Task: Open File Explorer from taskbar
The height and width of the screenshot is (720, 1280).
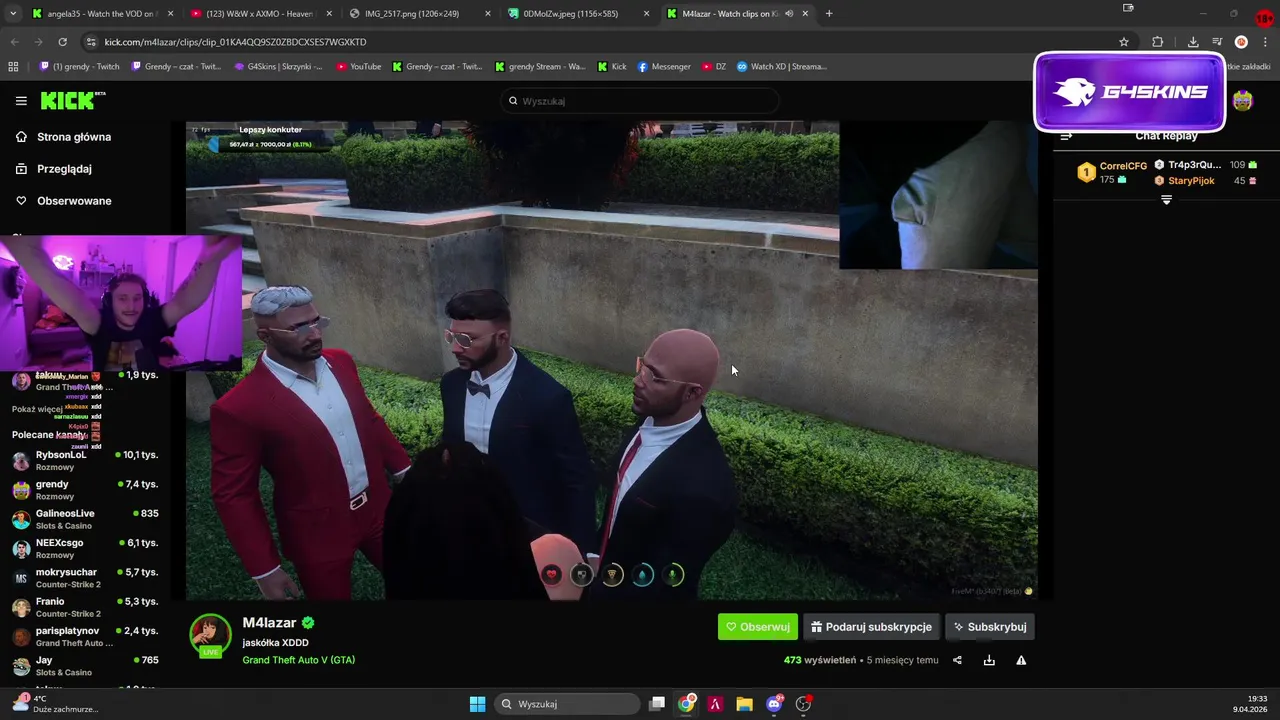Action: (744, 704)
